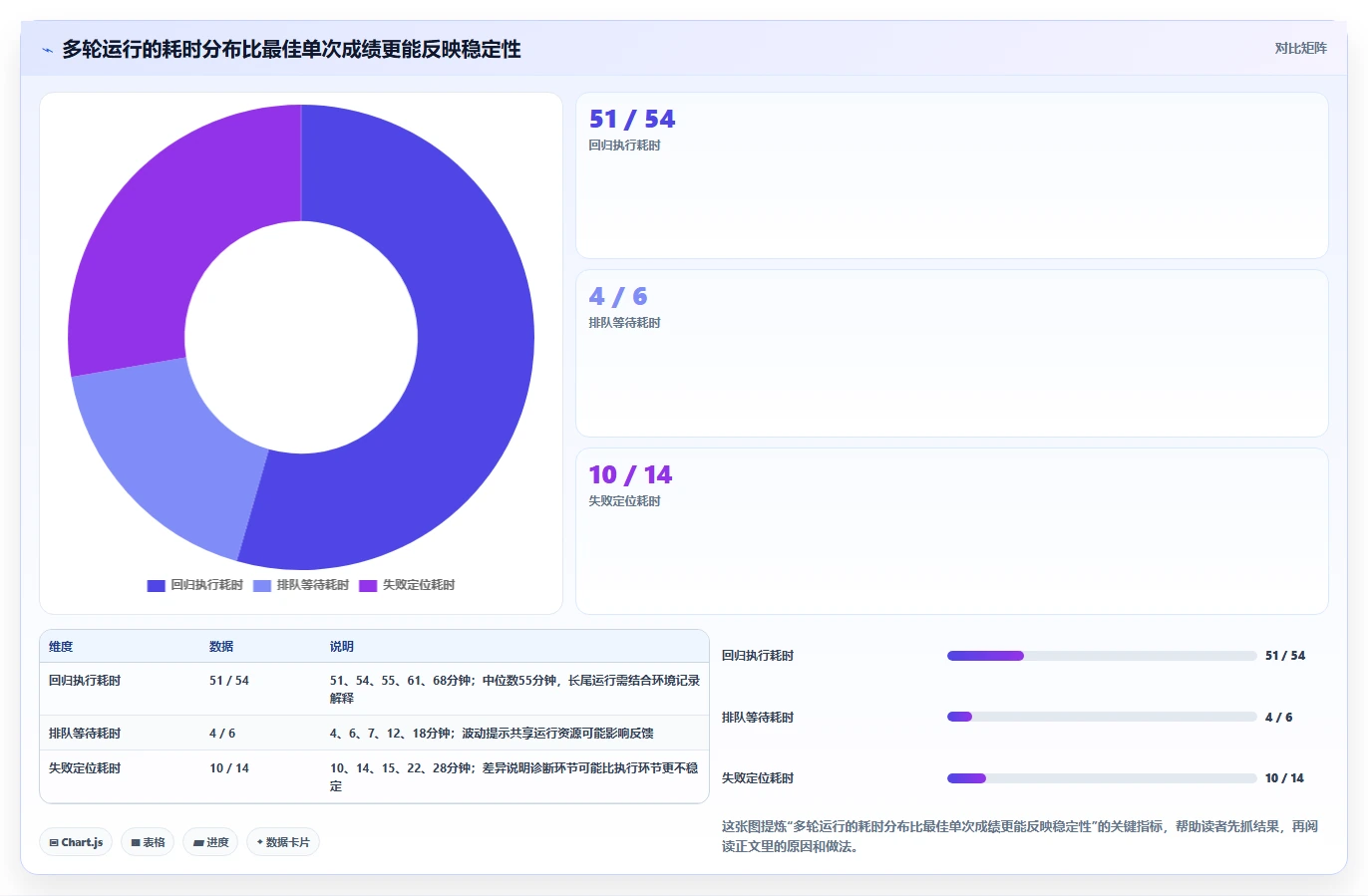Image resolution: width=1368 pixels, height=896 pixels.
Task: Click the 数据 column header
Action: [221, 647]
